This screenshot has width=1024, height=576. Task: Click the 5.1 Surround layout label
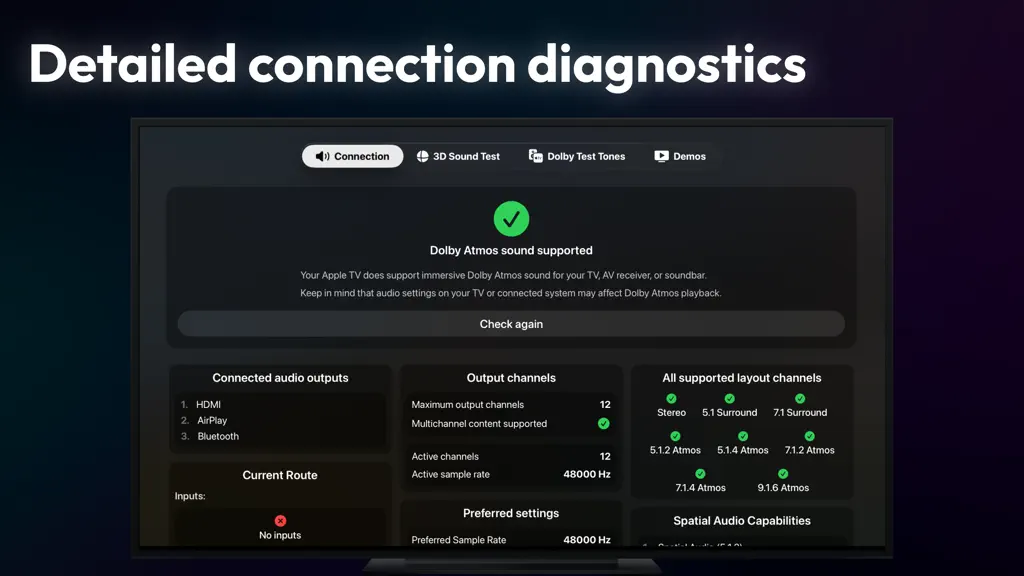pos(729,412)
